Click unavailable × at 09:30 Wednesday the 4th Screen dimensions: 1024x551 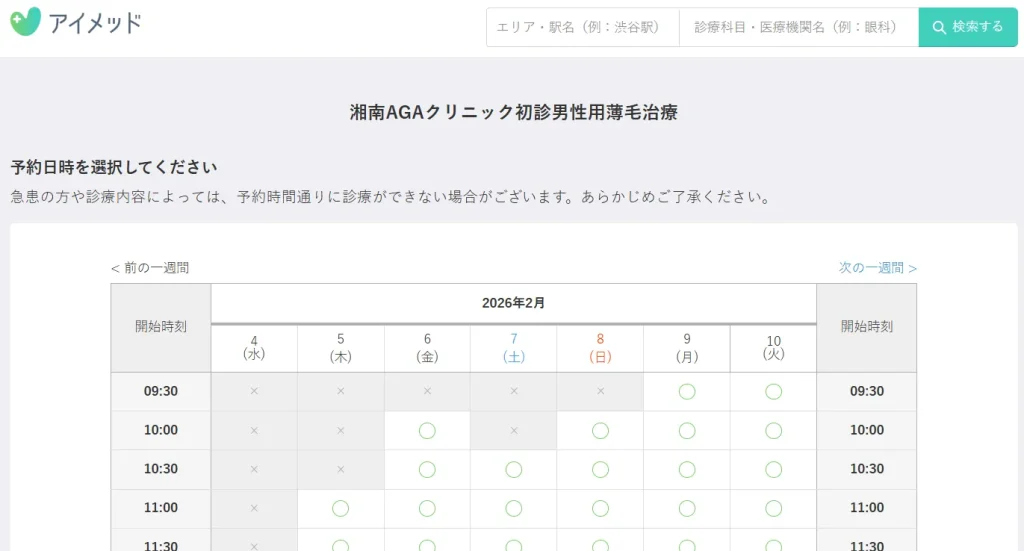pyautogui.click(x=254, y=391)
